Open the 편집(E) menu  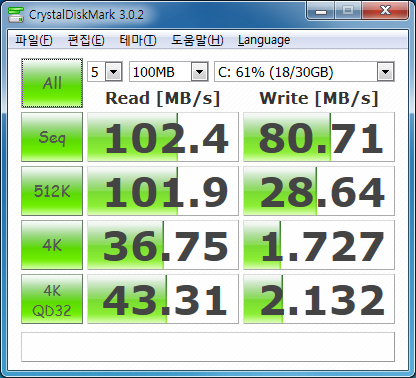pyautogui.click(x=86, y=40)
